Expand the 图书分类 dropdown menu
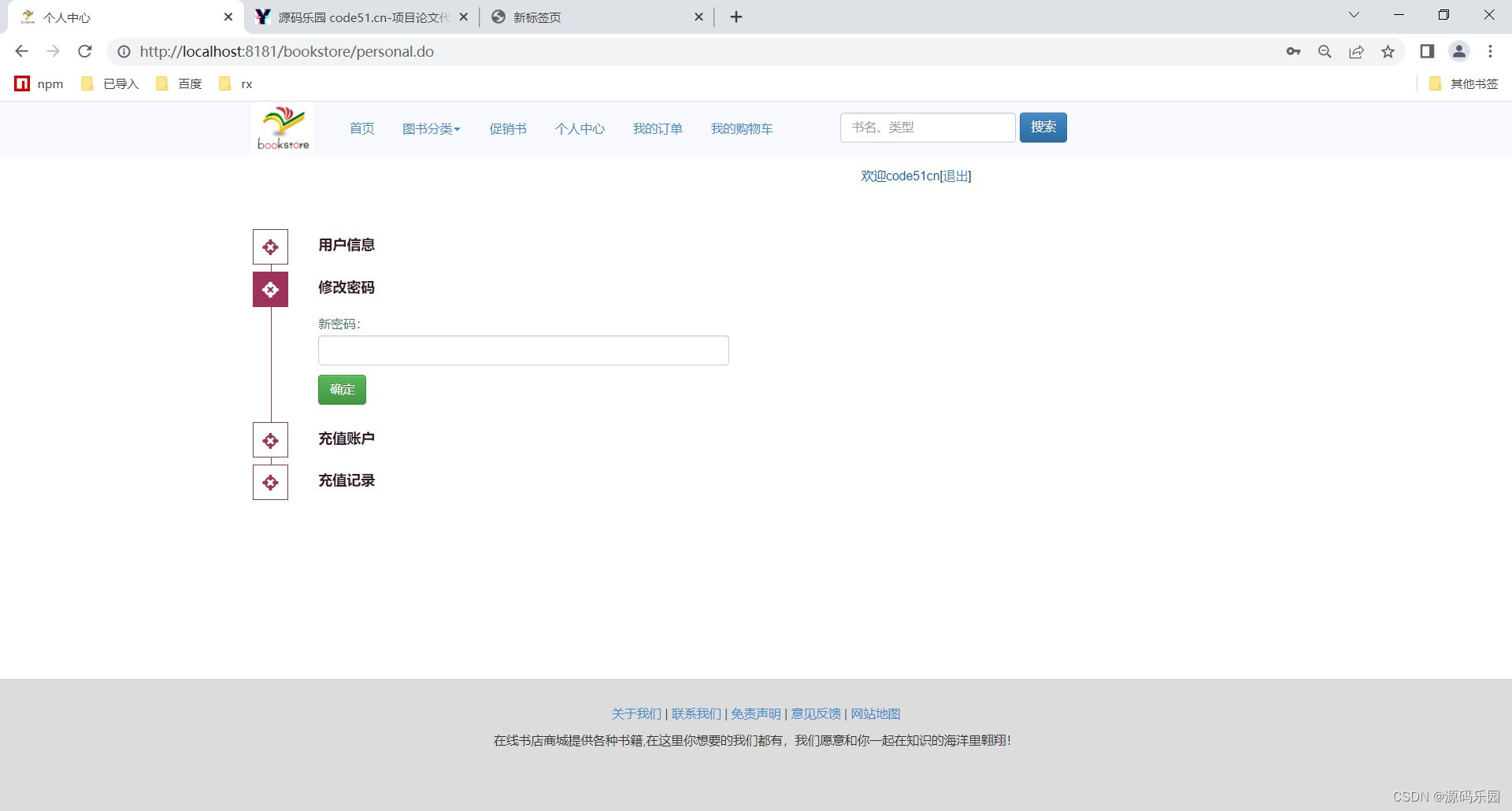The image size is (1512, 811). tap(432, 128)
